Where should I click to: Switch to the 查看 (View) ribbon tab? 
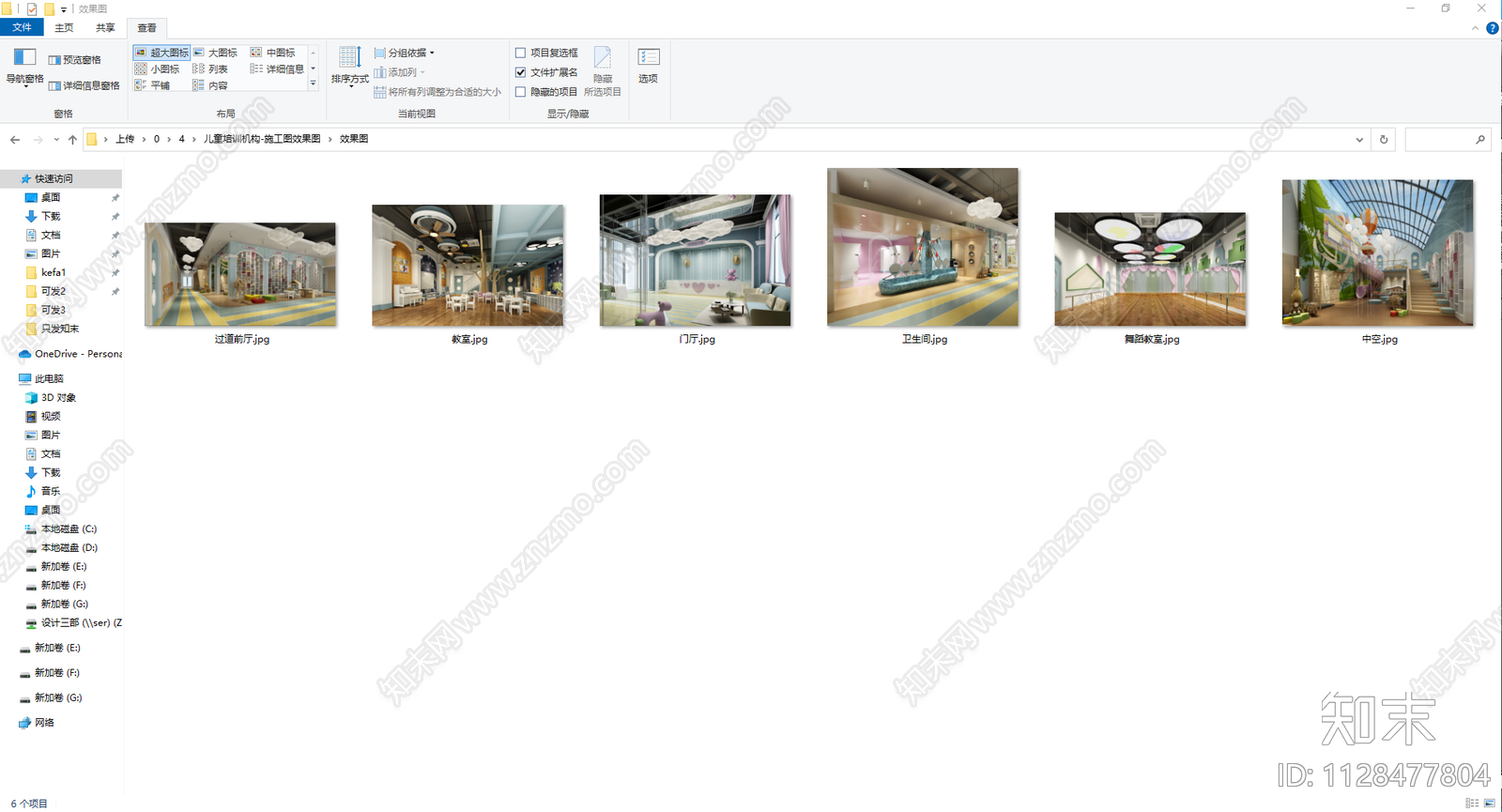coord(147,28)
